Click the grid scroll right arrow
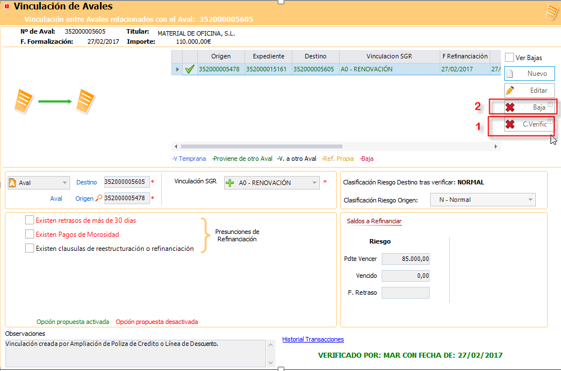 496,146
